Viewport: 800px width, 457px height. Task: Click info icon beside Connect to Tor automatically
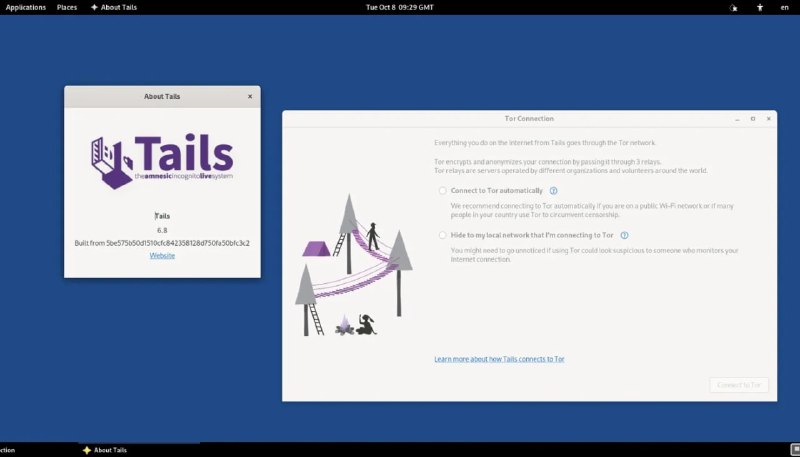coord(554,191)
